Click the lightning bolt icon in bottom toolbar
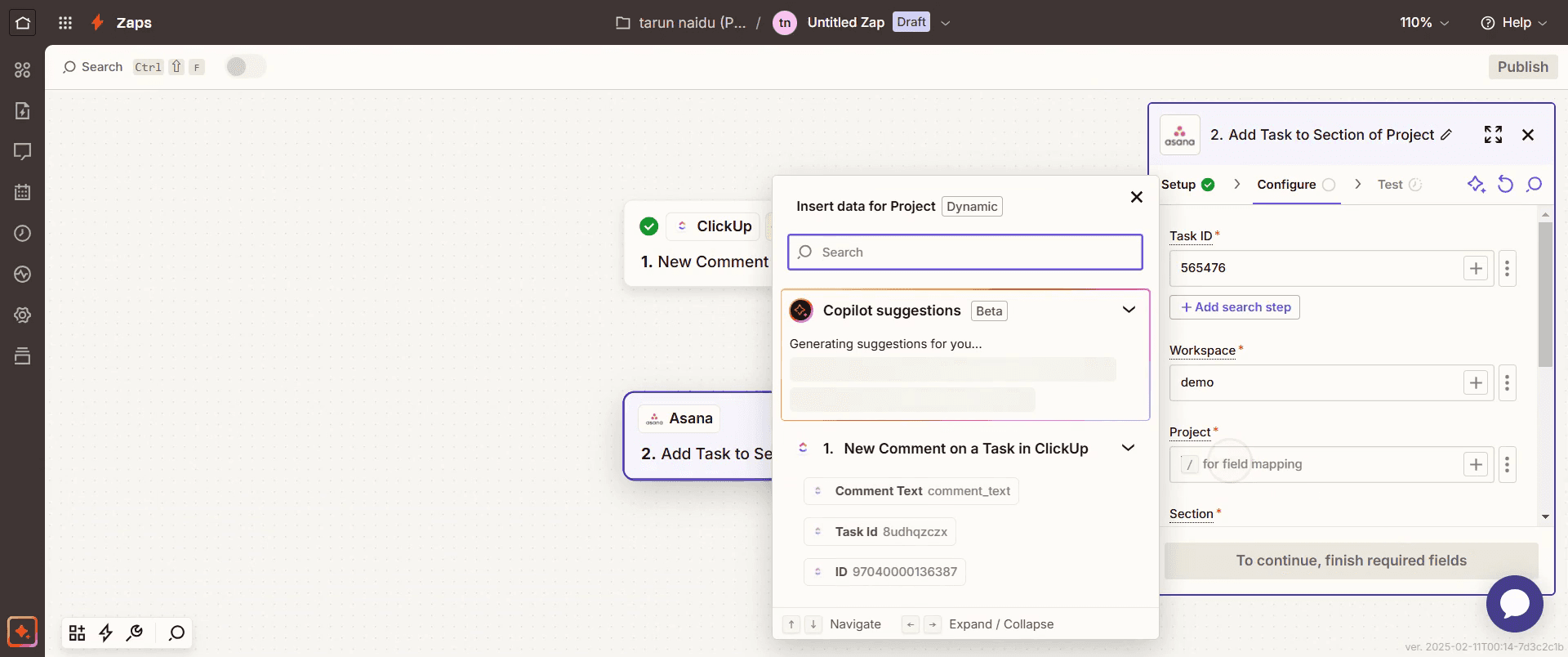This screenshot has height=657, width=1568. 106,633
